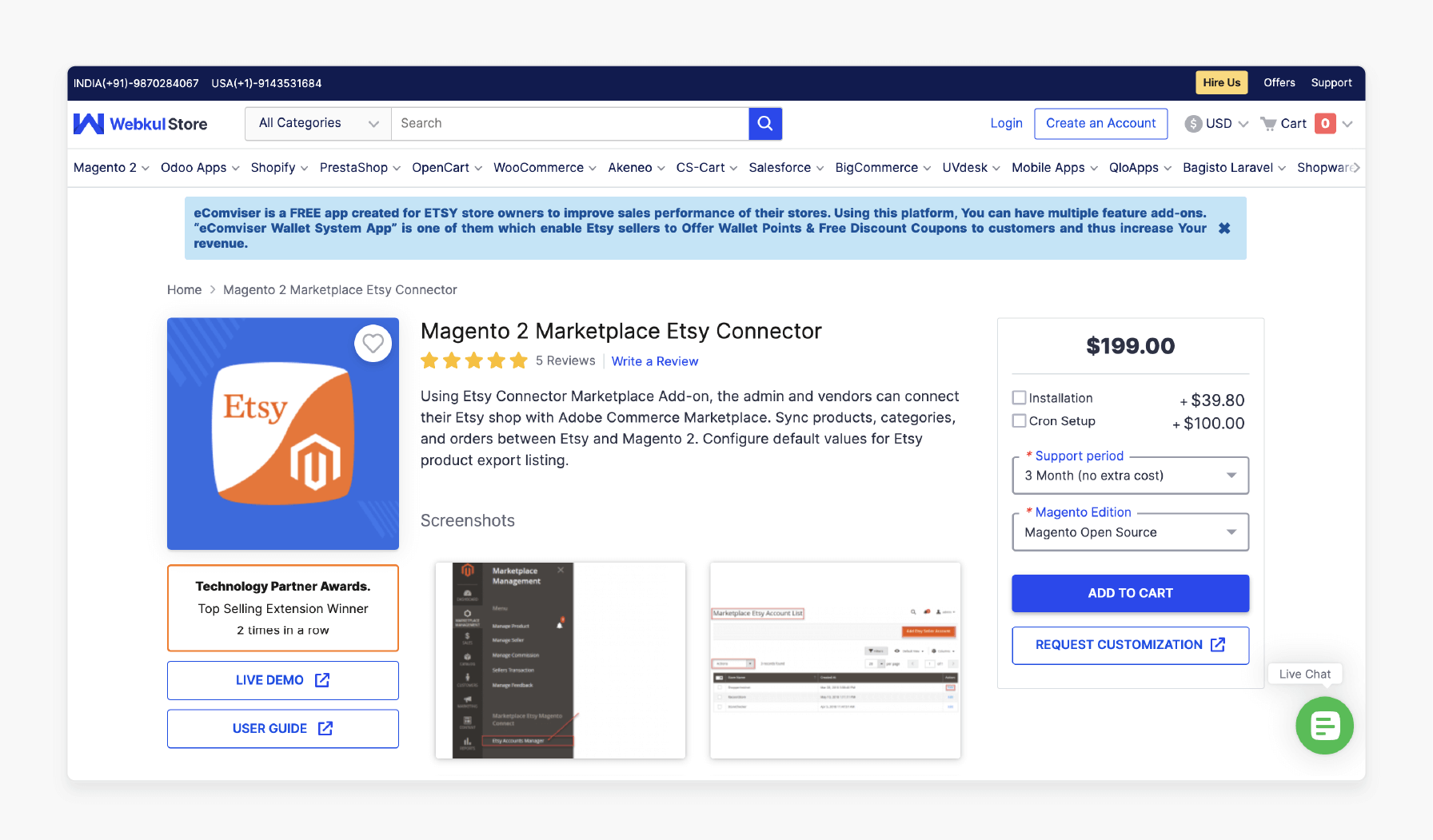Viewport: 1433px width, 840px height.
Task: Click the five star rating
Action: [x=474, y=360]
